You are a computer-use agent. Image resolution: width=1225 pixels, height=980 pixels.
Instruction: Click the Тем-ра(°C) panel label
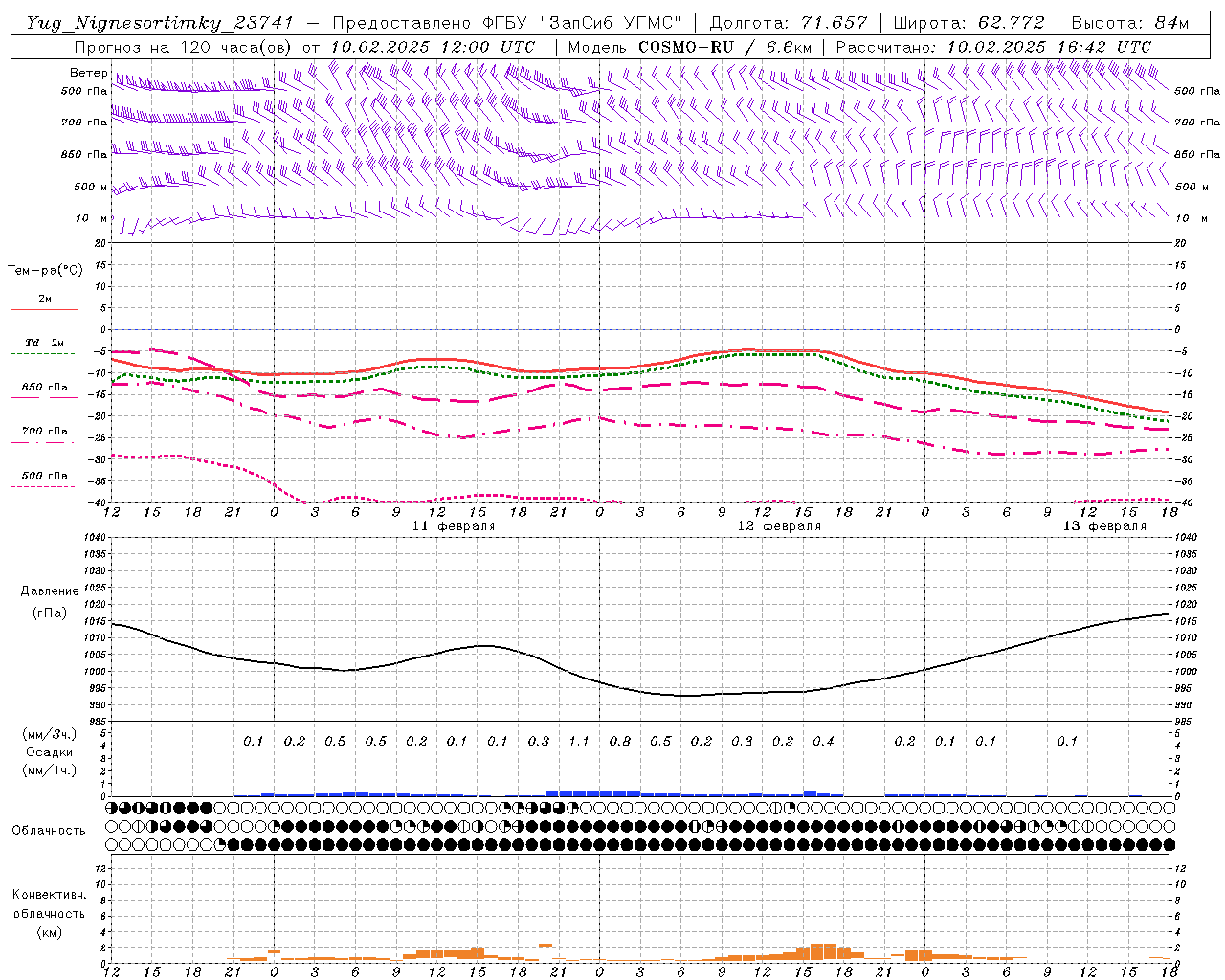45,271
